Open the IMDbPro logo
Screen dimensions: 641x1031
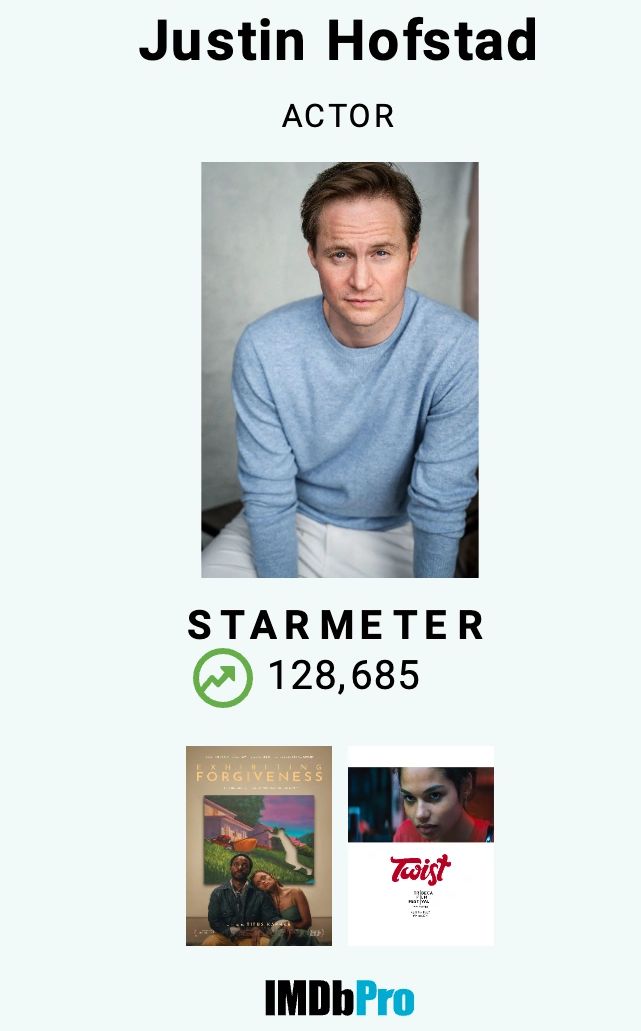pos(339,997)
